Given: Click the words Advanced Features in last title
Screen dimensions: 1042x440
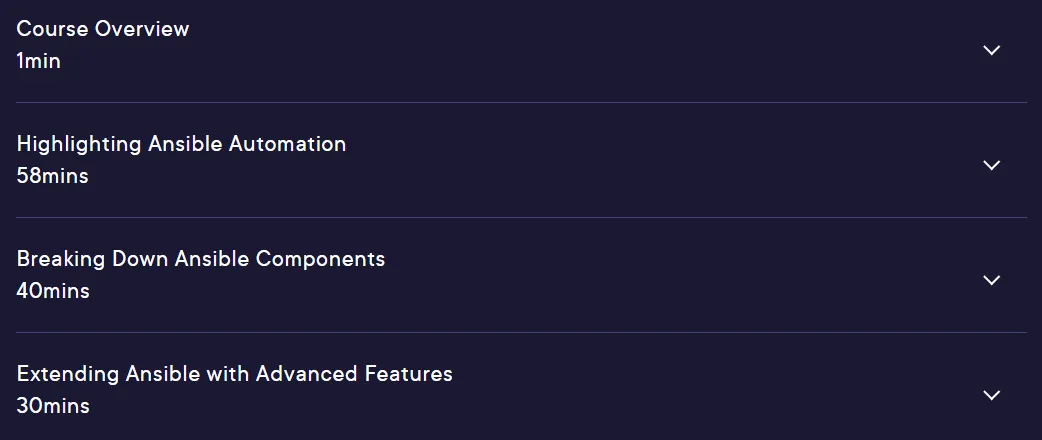Looking at the screenshot, I should pos(354,374).
